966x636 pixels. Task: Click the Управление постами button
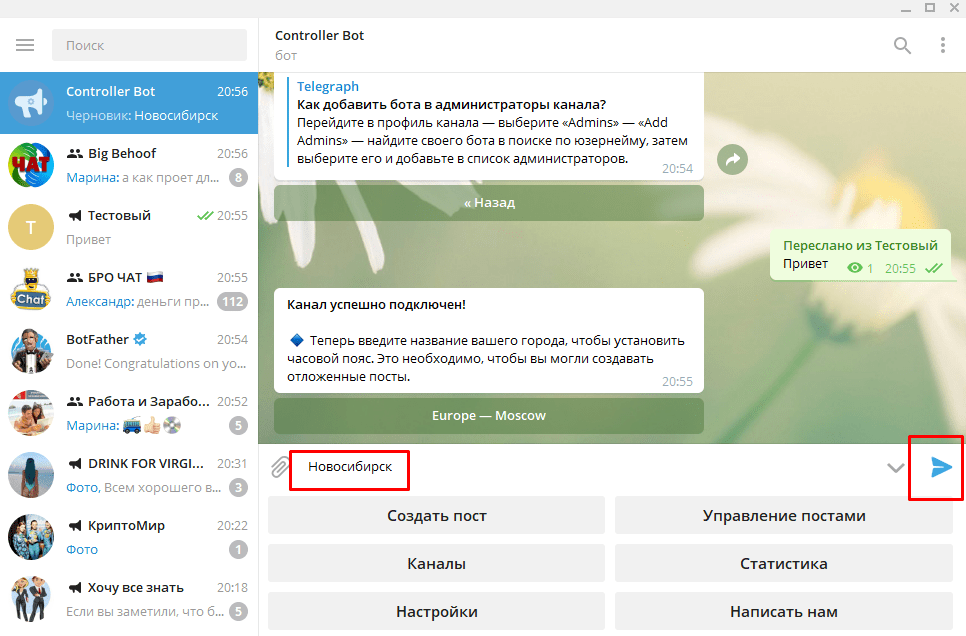784,515
